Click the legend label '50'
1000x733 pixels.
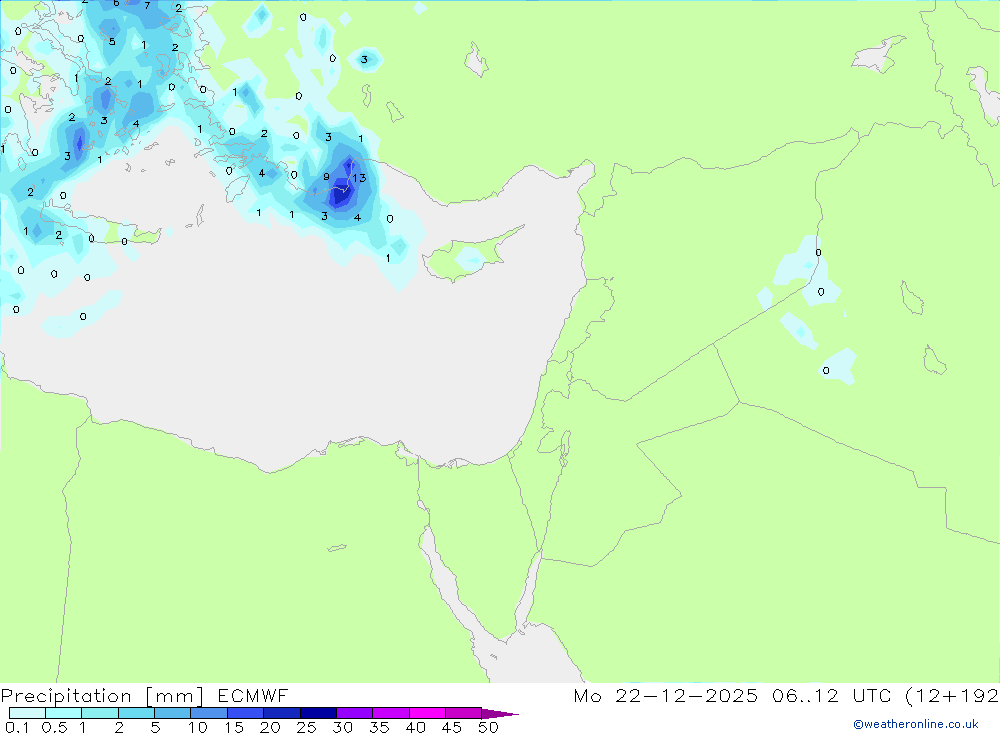pyautogui.click(x=488, y=727)
